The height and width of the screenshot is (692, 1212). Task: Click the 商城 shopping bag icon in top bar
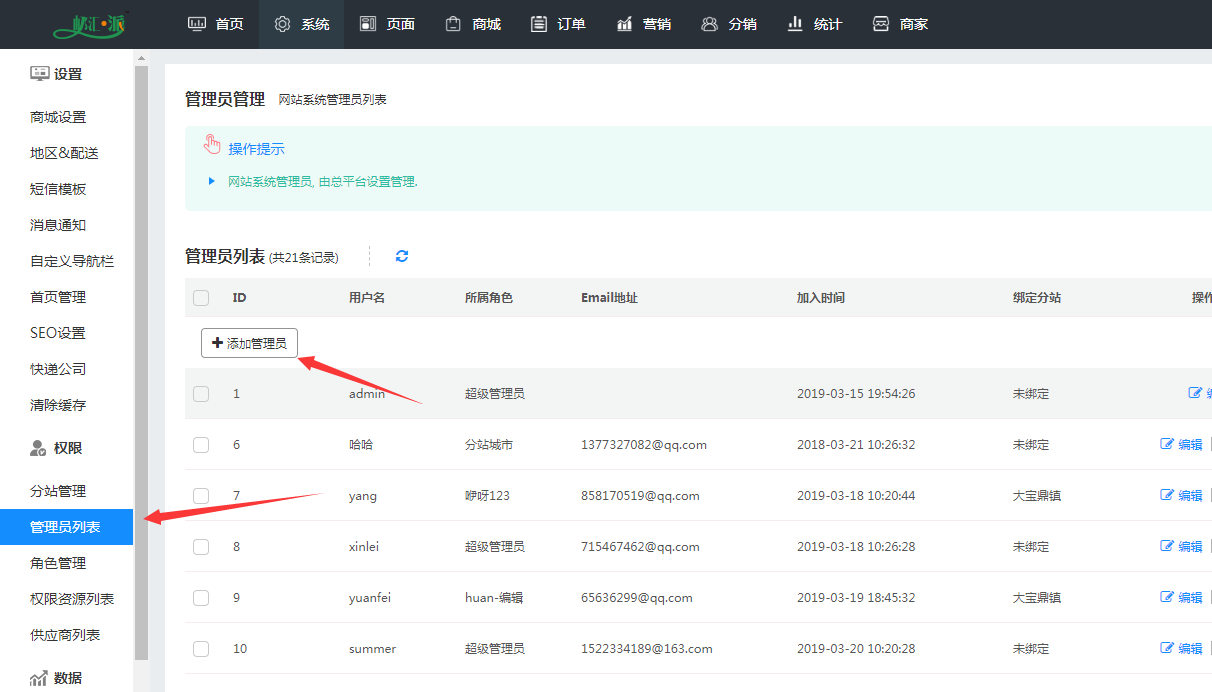454,24
